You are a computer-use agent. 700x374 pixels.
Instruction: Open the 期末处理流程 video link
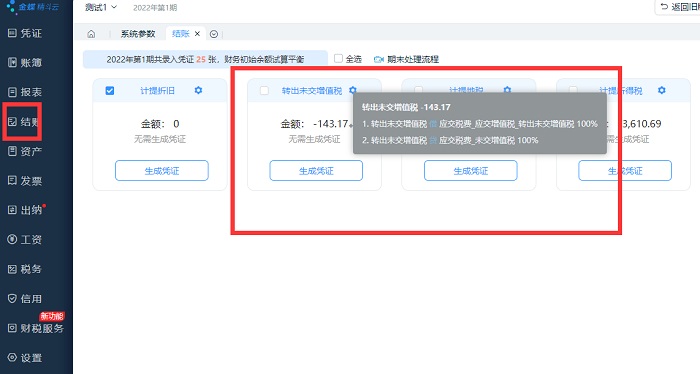pyautogui.click(x=406, y=59)
